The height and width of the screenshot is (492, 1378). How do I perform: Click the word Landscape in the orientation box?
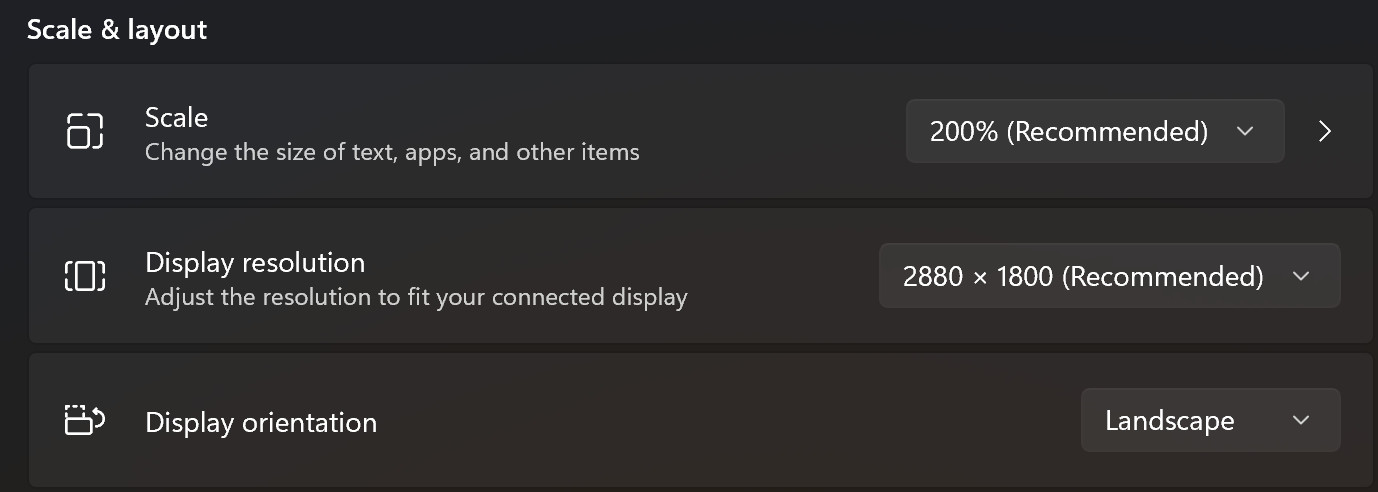1169,421
